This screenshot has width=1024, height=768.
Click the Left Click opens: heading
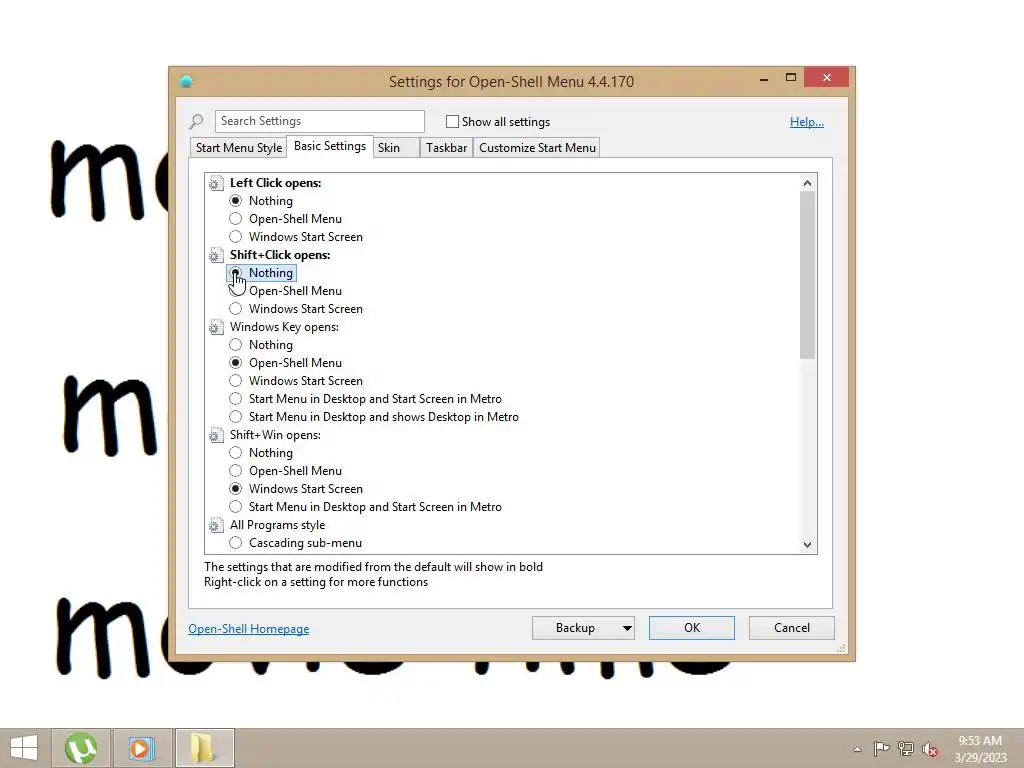point(276,184)
